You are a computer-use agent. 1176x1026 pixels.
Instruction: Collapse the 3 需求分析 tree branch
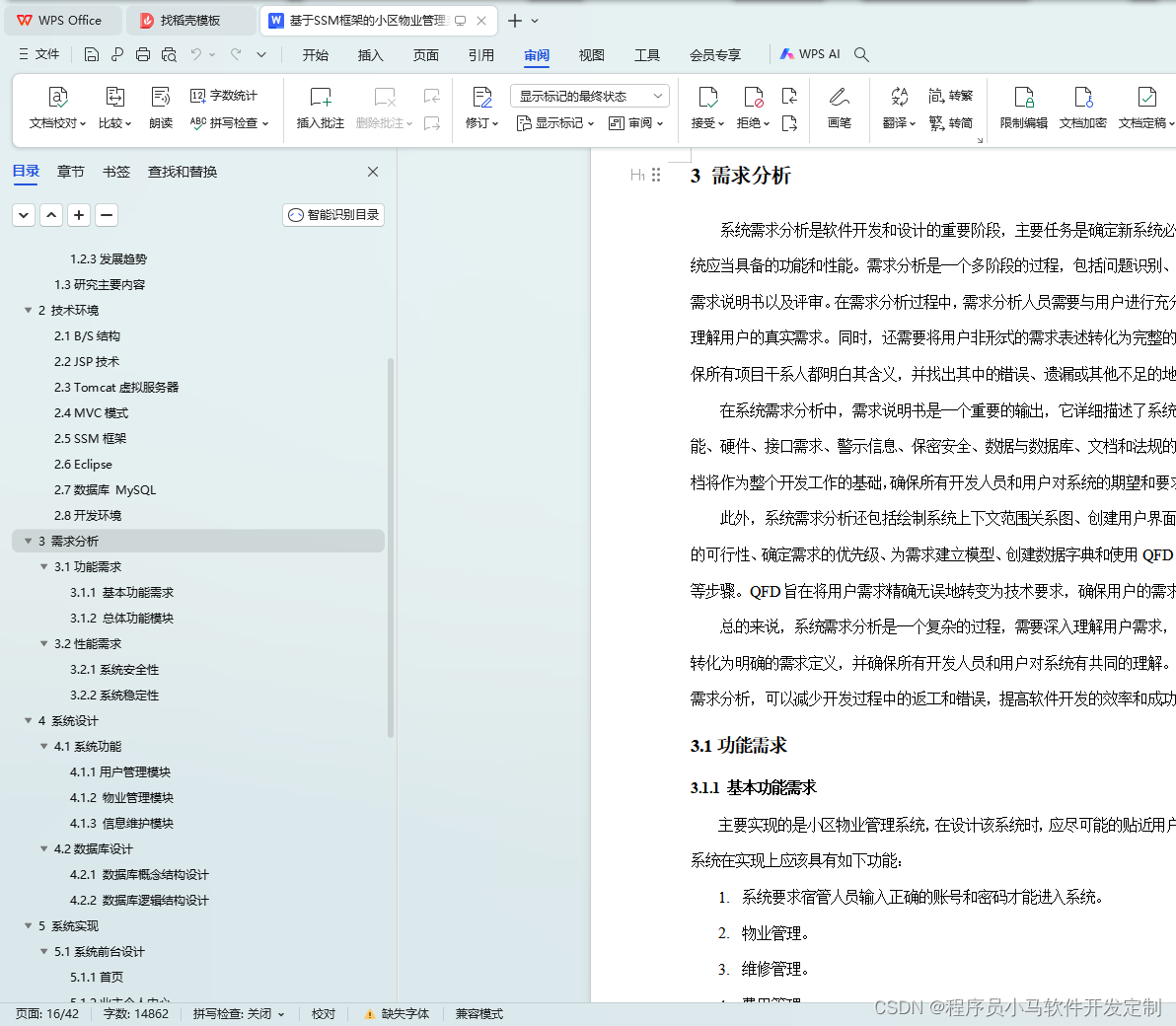[x=27, y=541]
